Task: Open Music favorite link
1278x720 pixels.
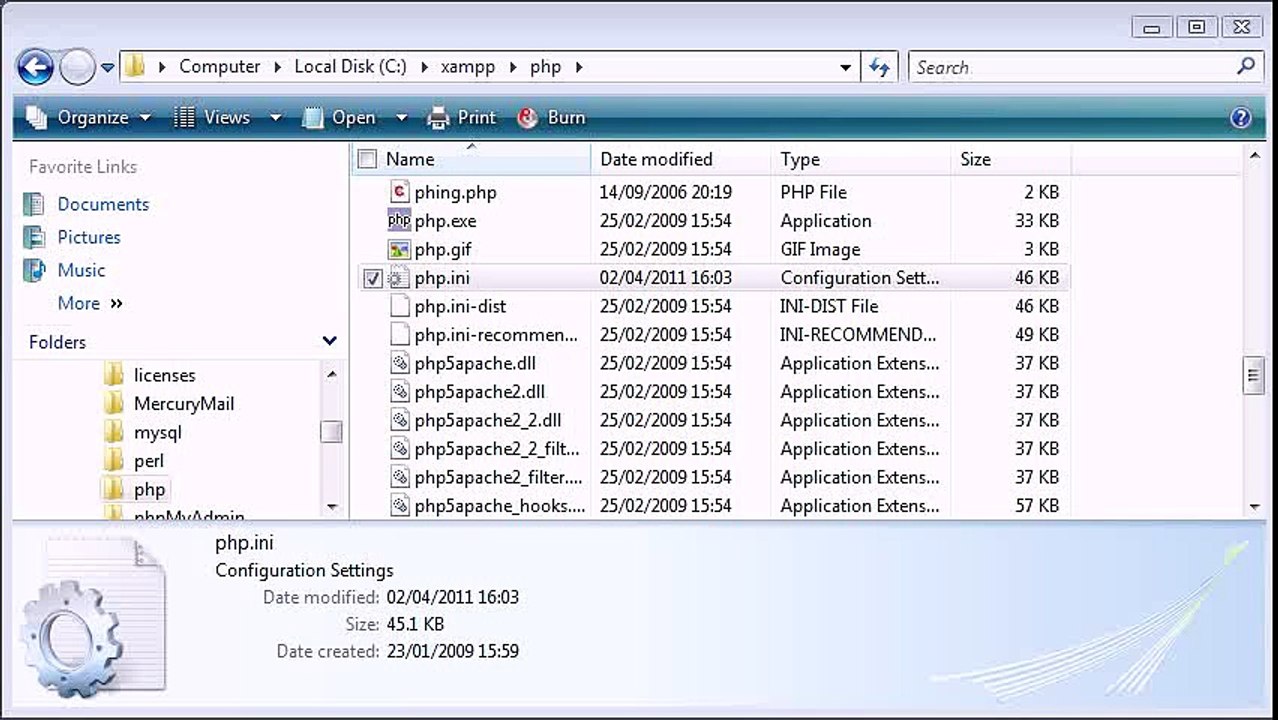Action: click(x=81, y=270)
